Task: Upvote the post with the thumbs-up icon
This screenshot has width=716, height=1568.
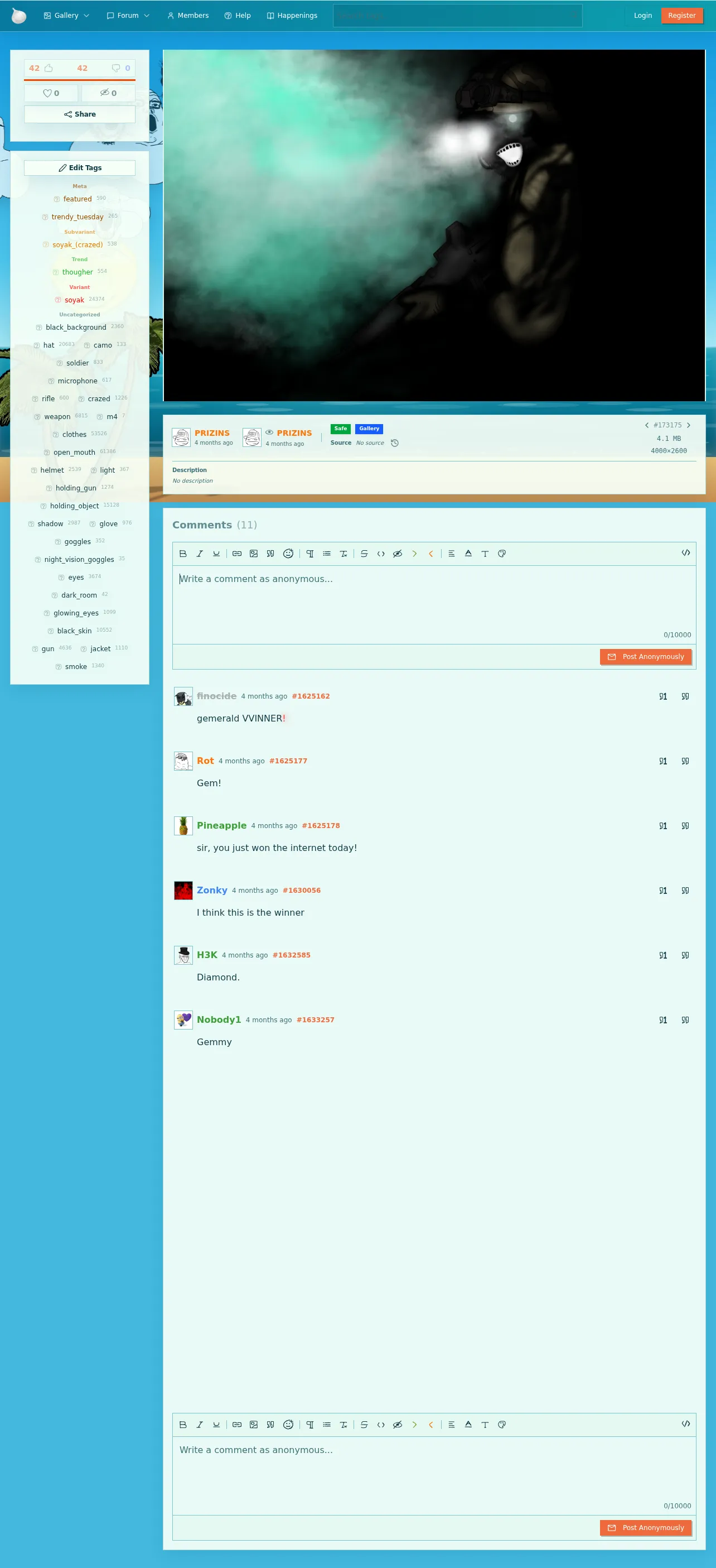Action: tap(48, 68)
